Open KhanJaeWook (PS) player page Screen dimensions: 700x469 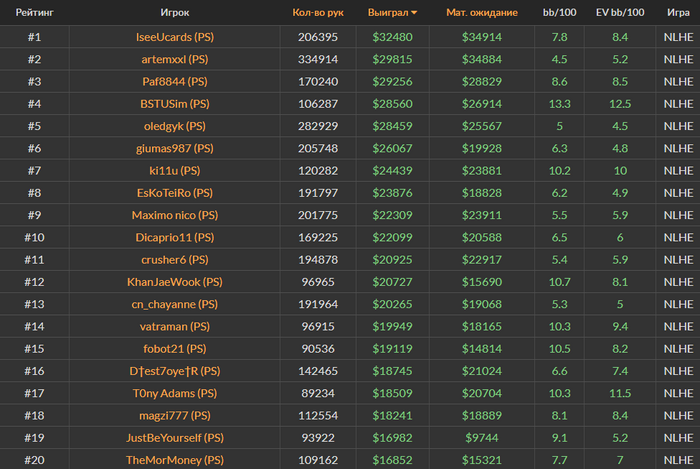pyautogui.click(x=175, y=282)
